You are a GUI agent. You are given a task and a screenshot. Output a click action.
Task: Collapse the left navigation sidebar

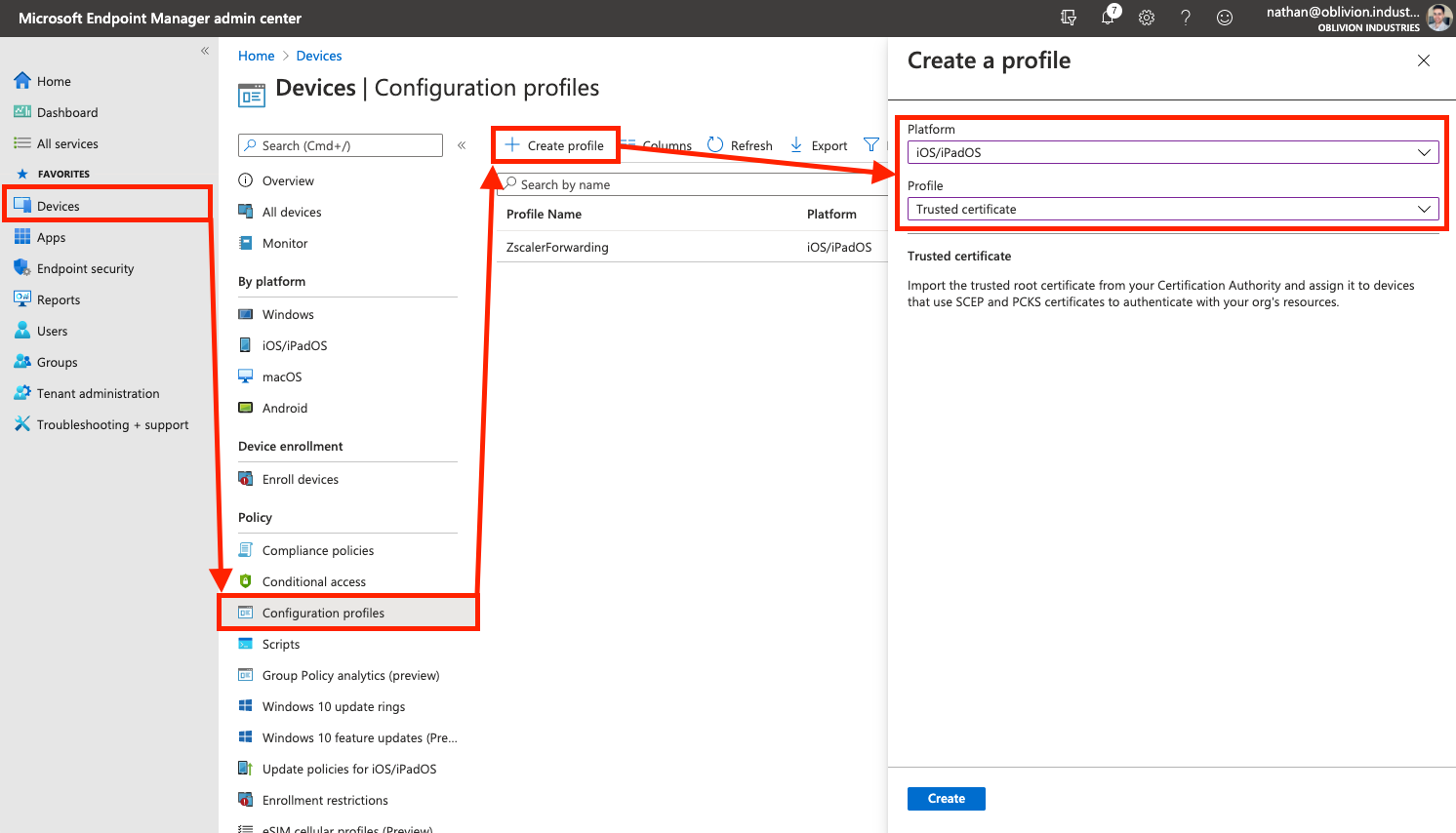[205, 51]
